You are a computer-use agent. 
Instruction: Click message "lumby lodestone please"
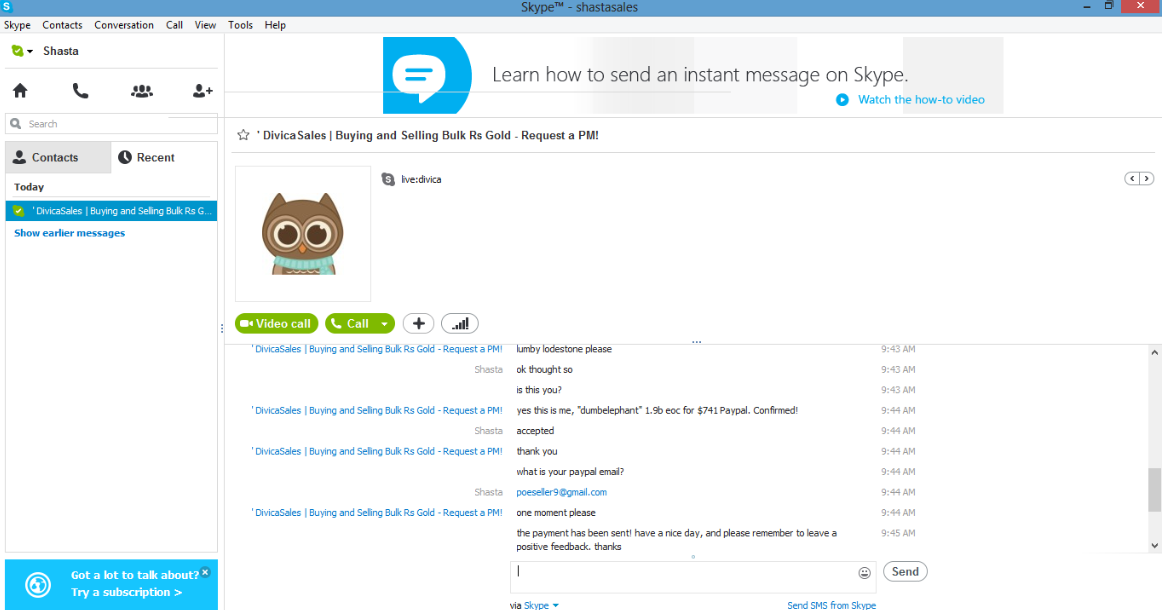tap(564, 349)
